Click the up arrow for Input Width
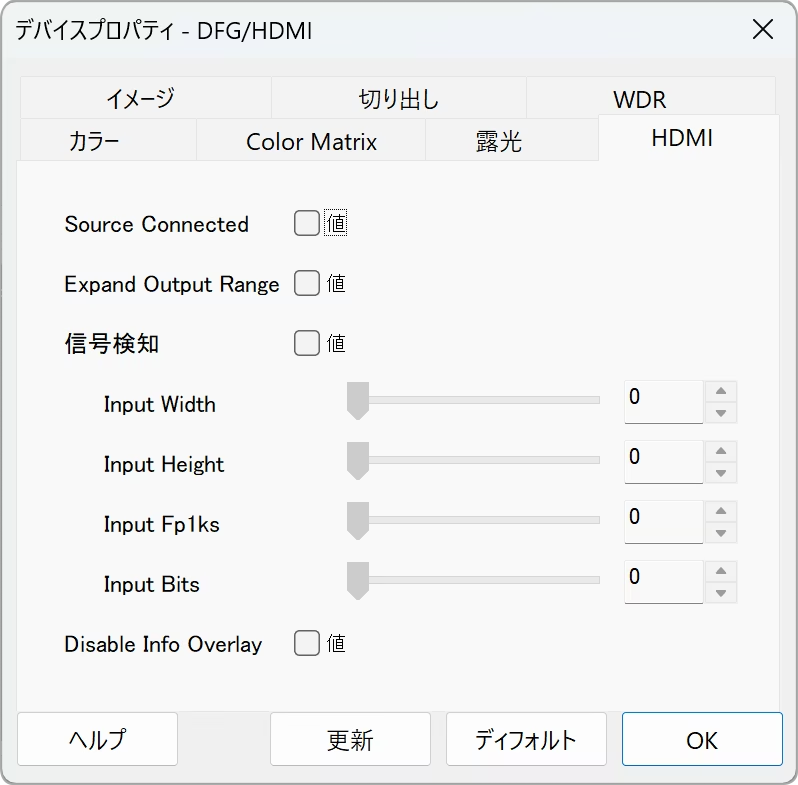798x785 pixels. click(720, 391)
